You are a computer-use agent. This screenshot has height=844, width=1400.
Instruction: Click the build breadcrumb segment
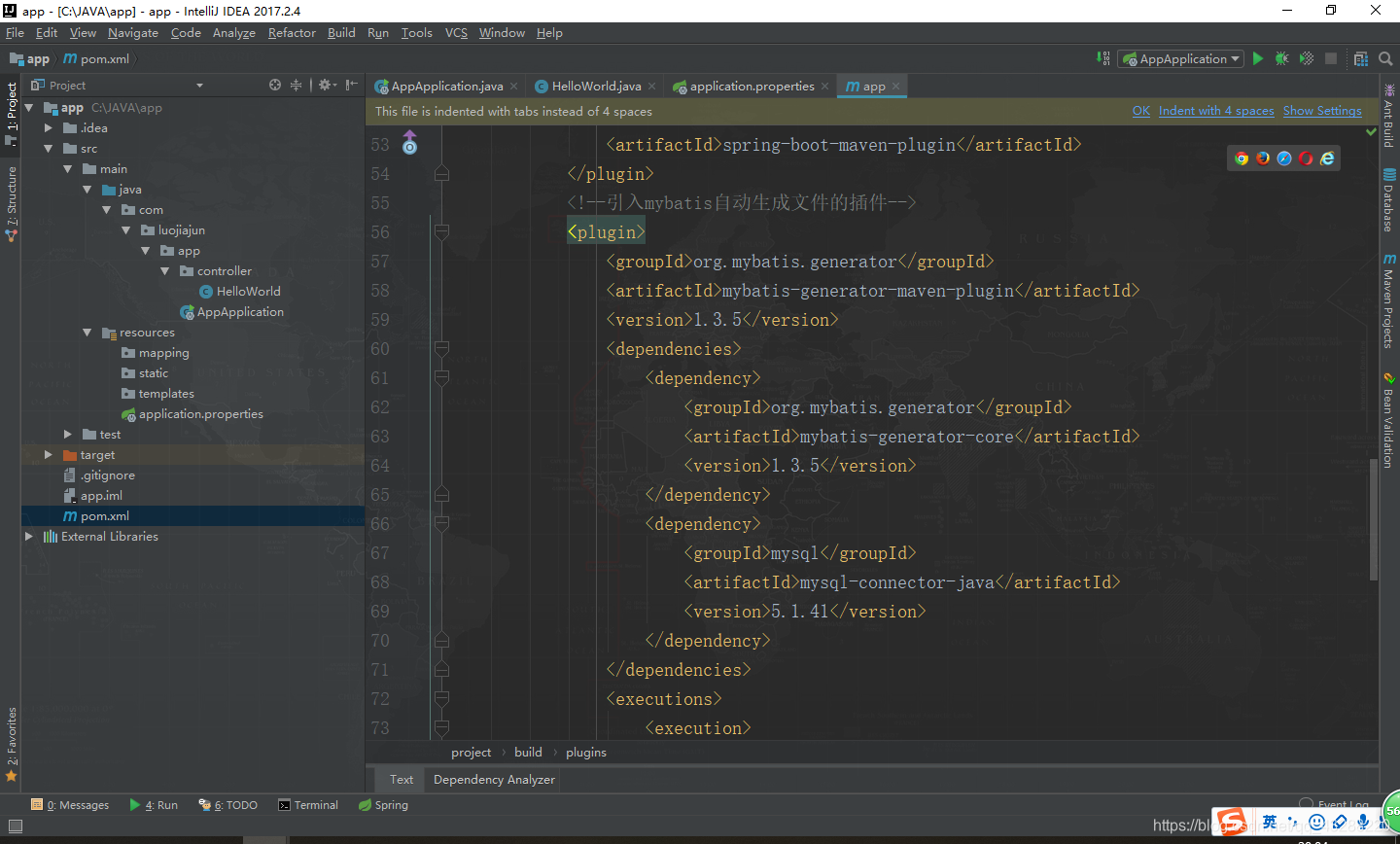528,752
